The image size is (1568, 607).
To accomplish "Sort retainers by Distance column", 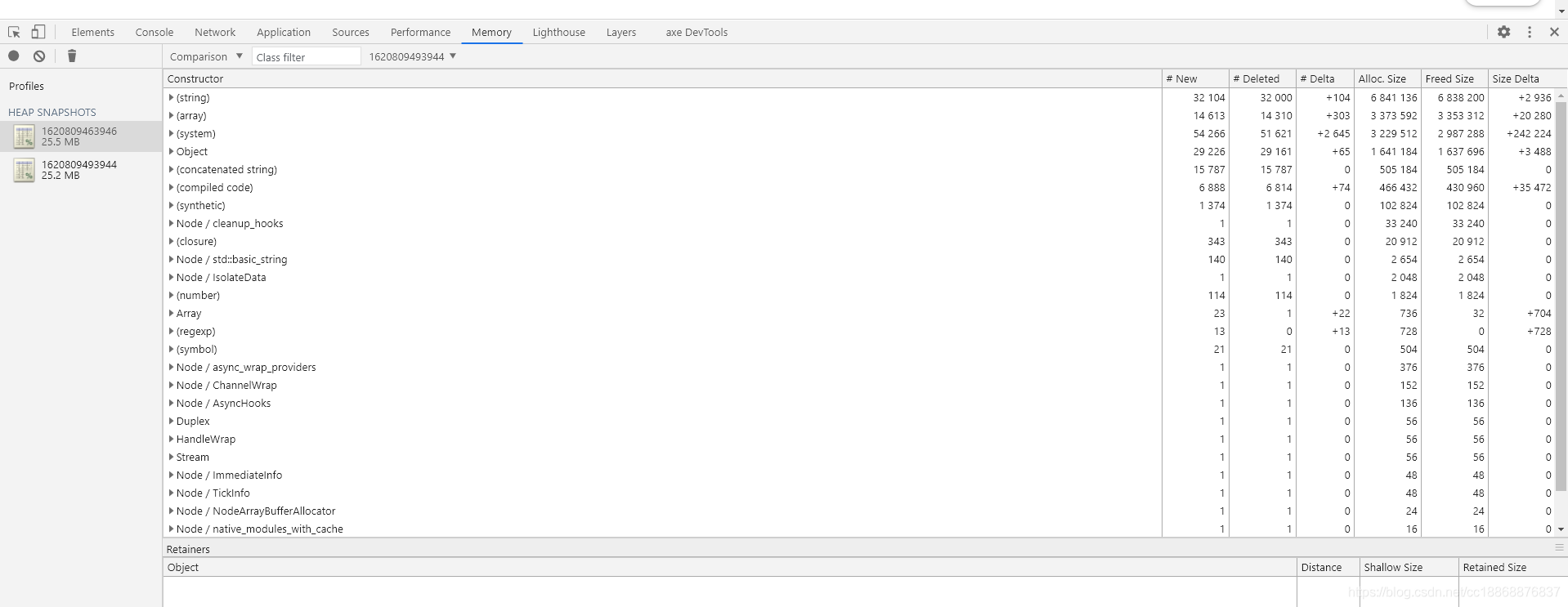I will click(x=1328, y=567).
